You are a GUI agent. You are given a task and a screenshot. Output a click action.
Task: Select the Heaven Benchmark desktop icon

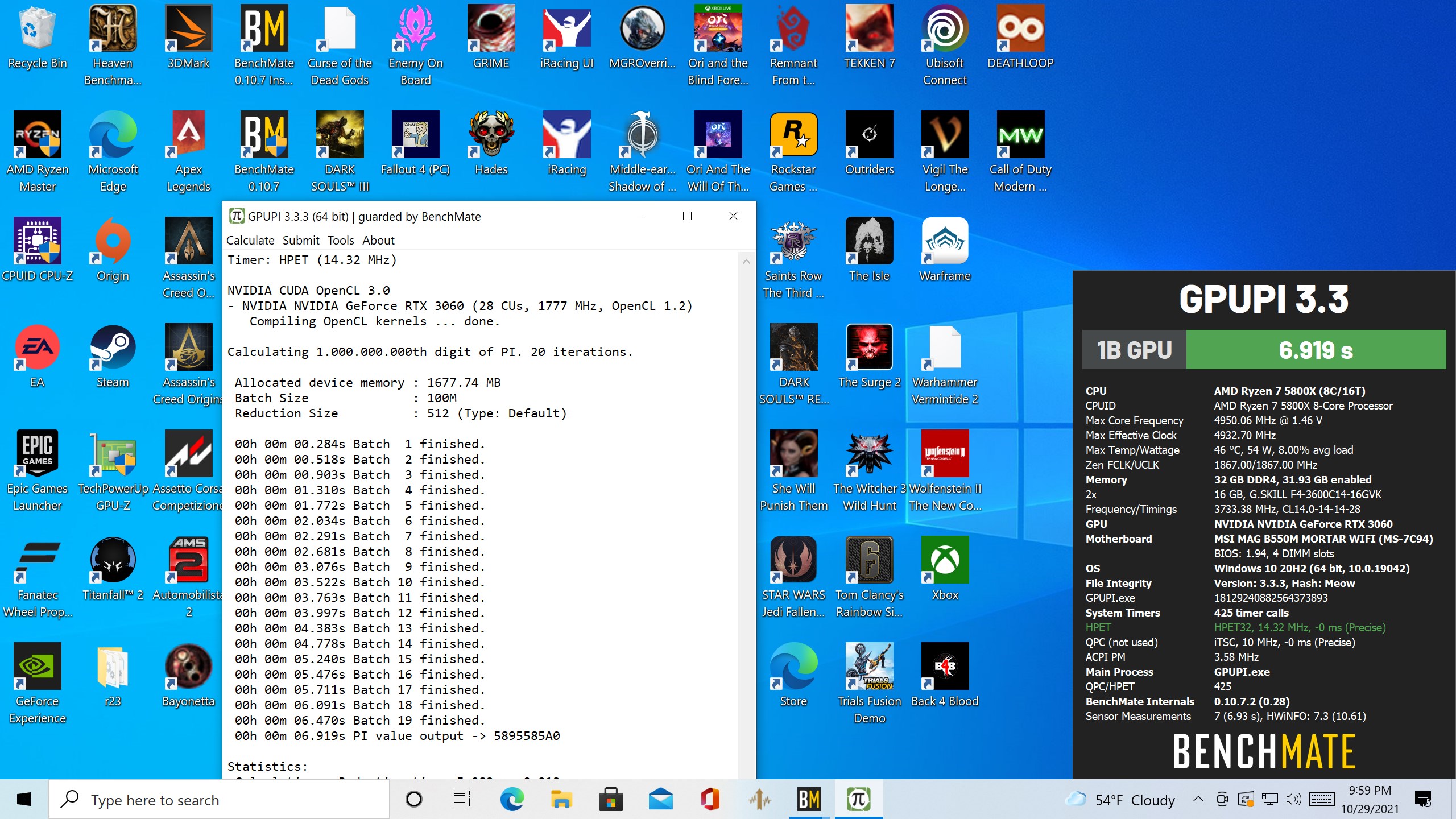tap(113, 45)
